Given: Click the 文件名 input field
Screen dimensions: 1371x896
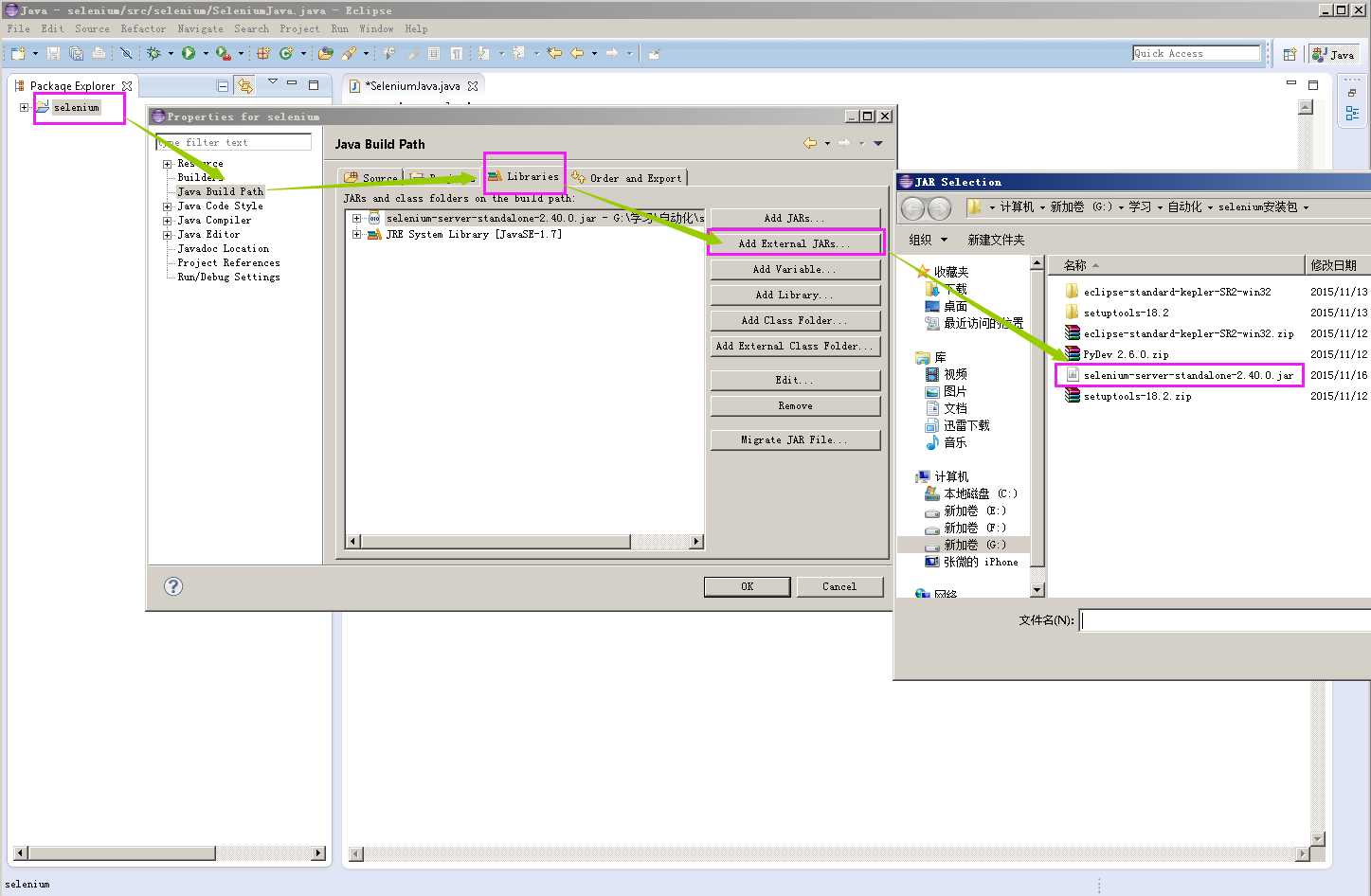Looking at the screenshot, I should (x=1225, y=620).
